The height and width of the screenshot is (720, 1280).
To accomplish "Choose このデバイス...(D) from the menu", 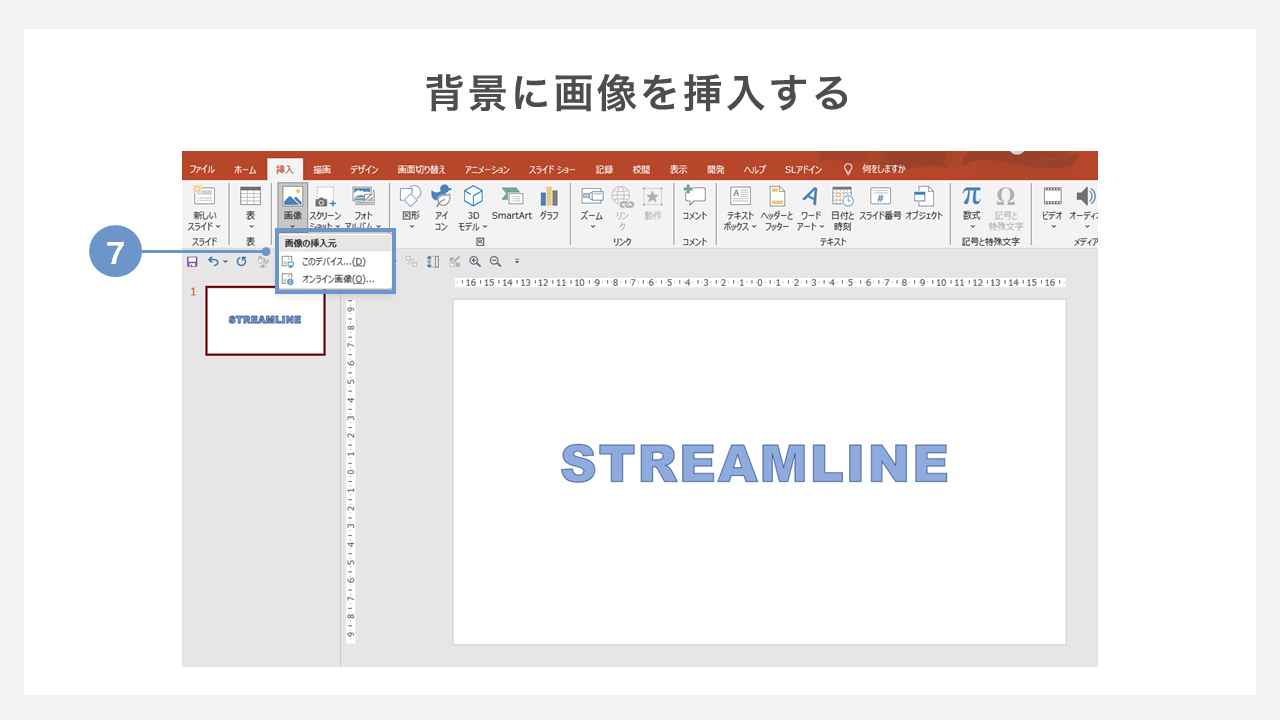I will coord(335,261).
